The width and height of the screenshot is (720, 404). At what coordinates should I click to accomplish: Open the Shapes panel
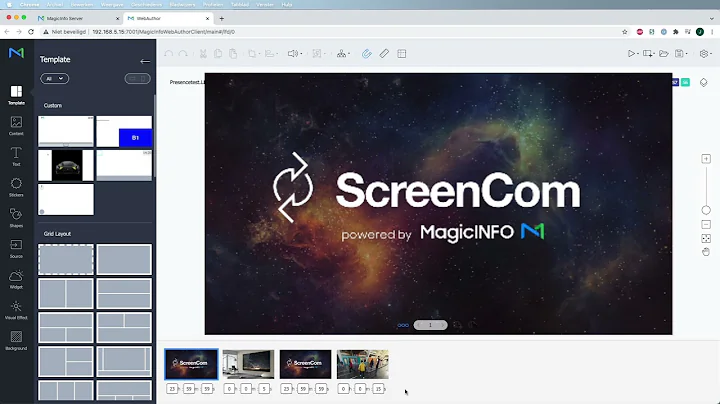tap(16, 218)
